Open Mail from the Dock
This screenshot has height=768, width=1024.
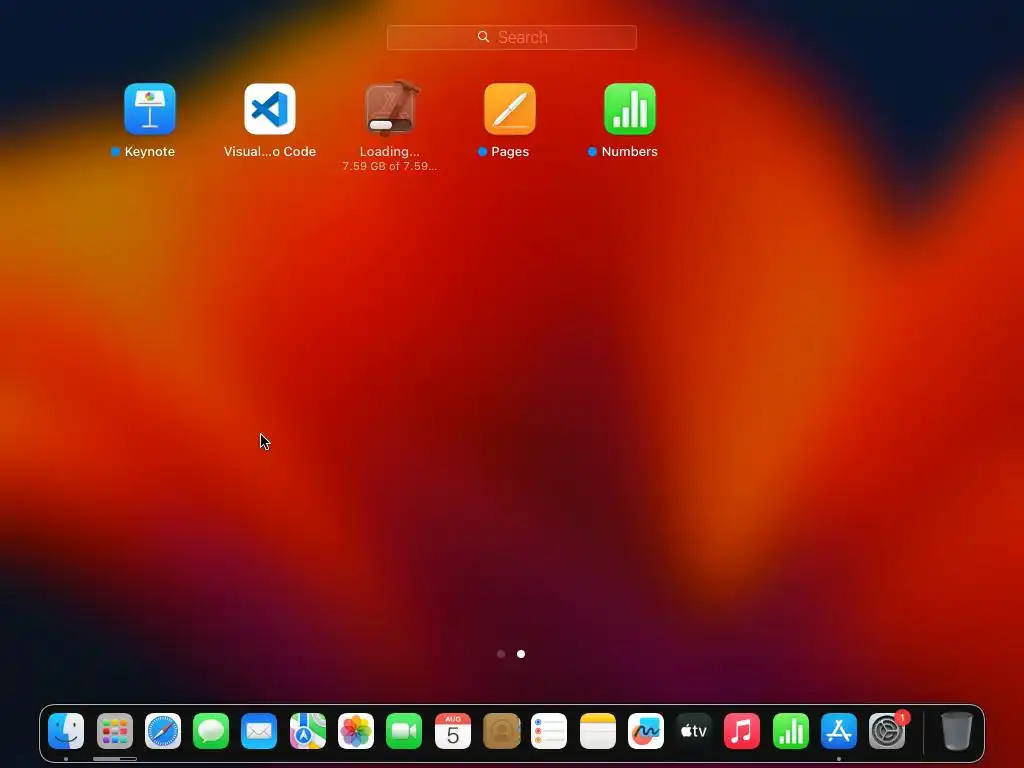click(259, 731)
